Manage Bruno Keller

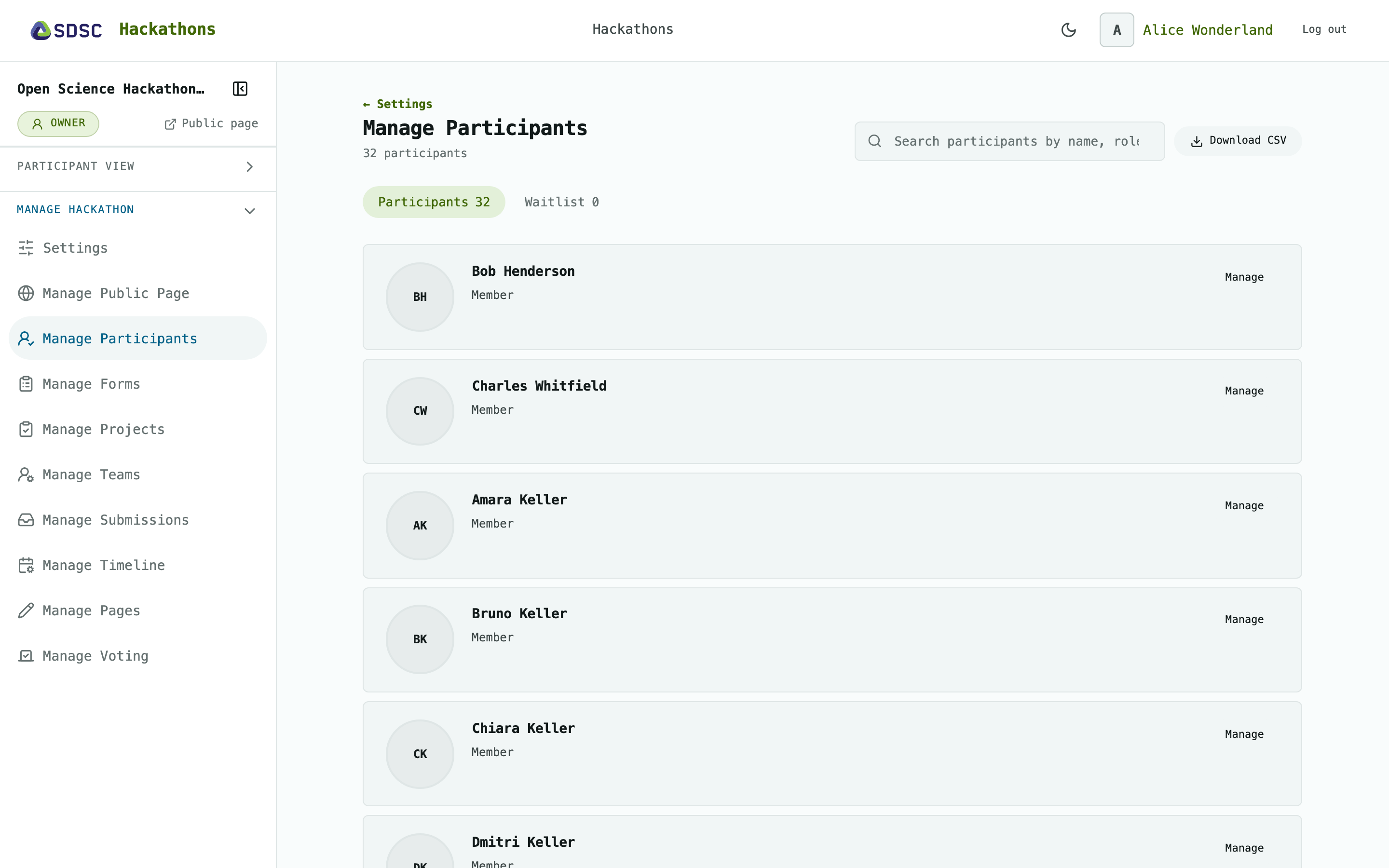pyautogui.click(x=1244, y=620)
